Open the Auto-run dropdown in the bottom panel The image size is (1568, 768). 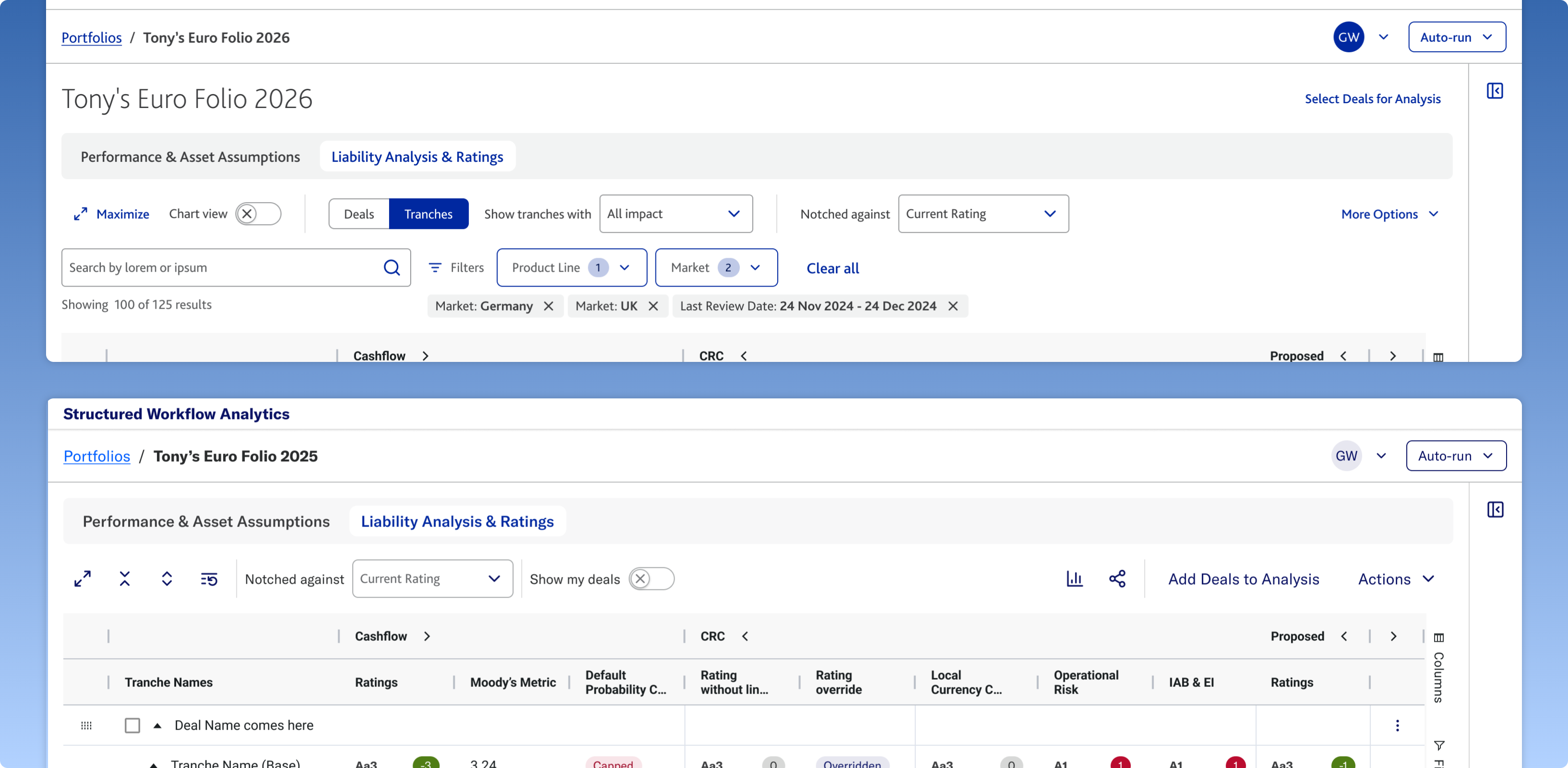click(1456, 456)
